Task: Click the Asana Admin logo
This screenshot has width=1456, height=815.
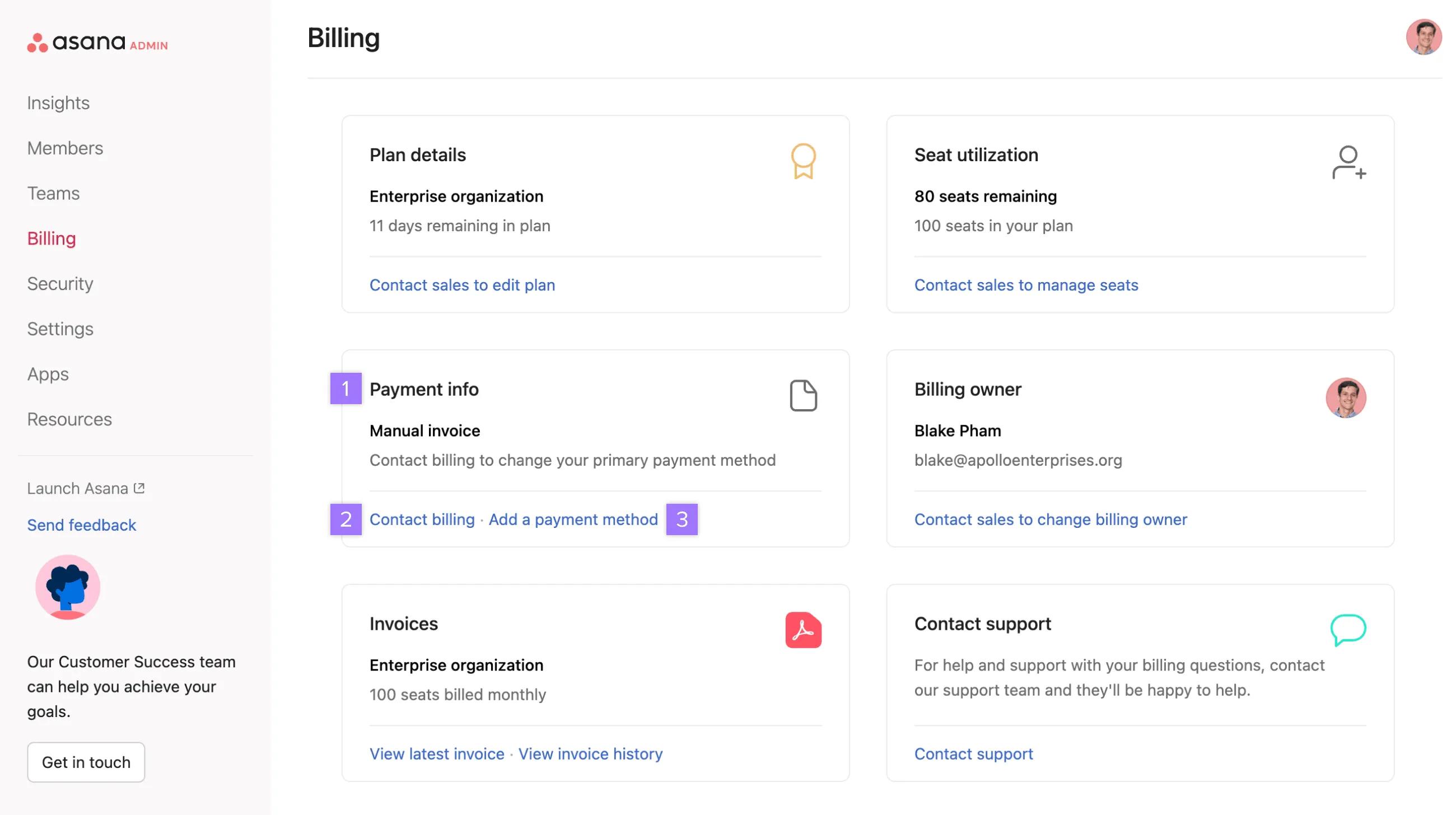Action: (97, 43)
